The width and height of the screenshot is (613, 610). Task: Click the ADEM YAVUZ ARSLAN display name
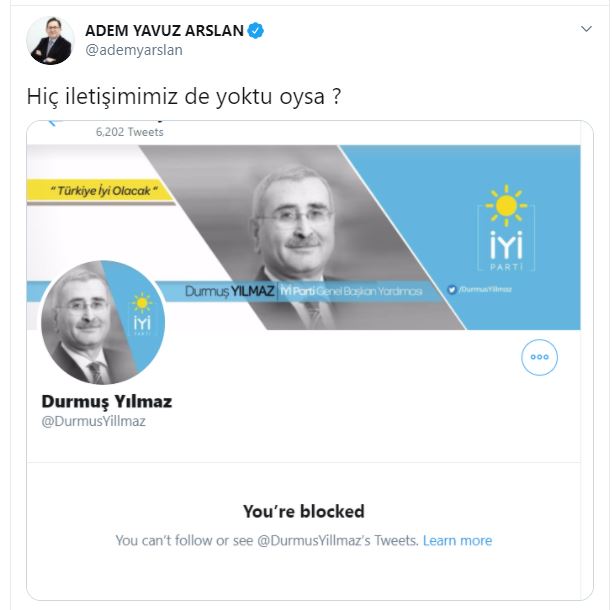pos(164,30)
